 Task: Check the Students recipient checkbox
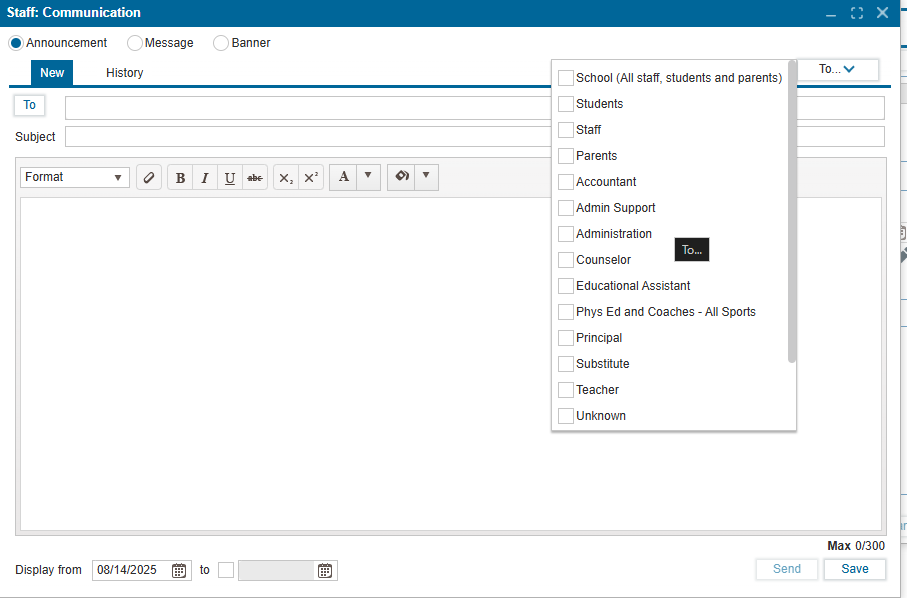(566, 104)
